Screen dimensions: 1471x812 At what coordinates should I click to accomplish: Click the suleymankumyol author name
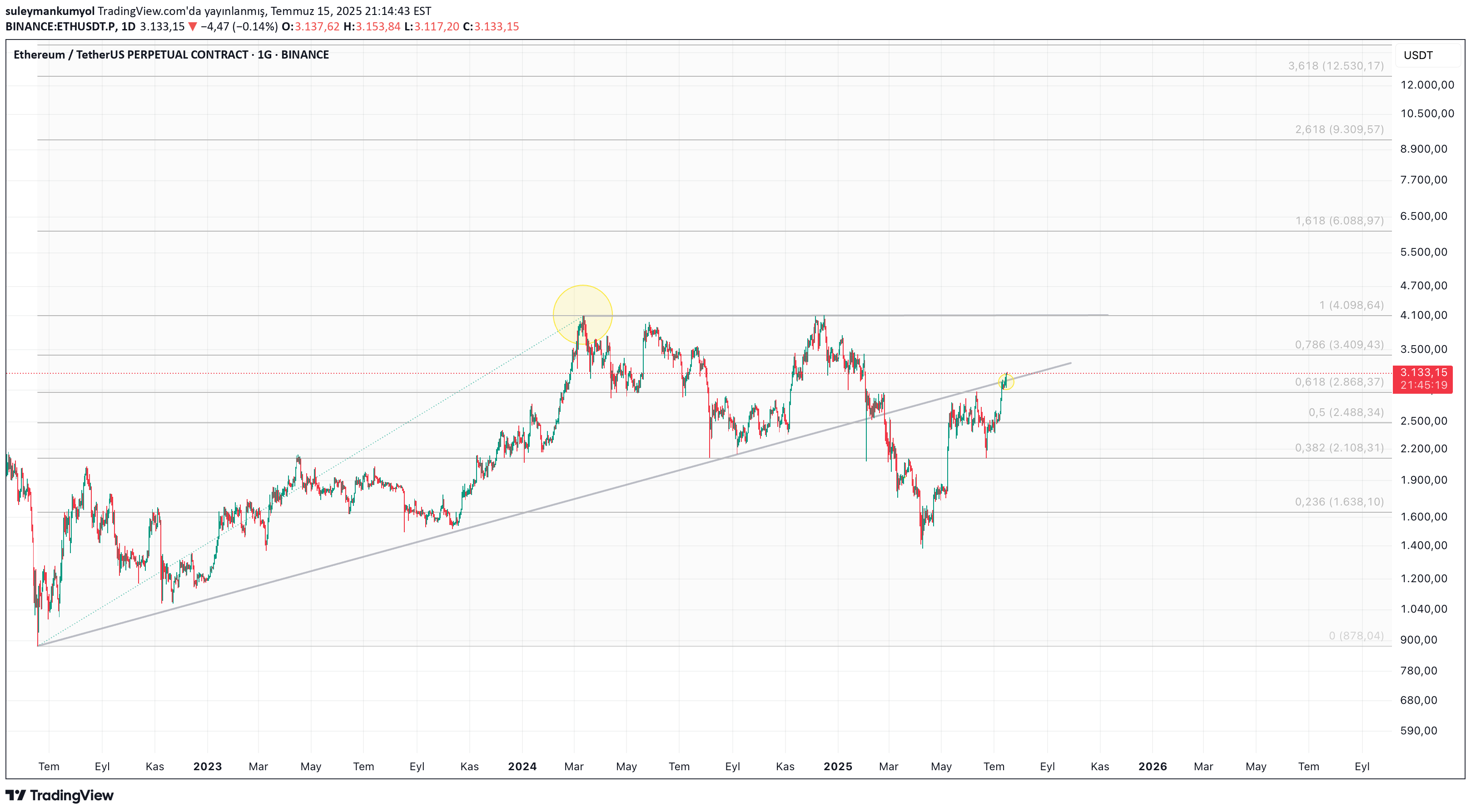50,11
